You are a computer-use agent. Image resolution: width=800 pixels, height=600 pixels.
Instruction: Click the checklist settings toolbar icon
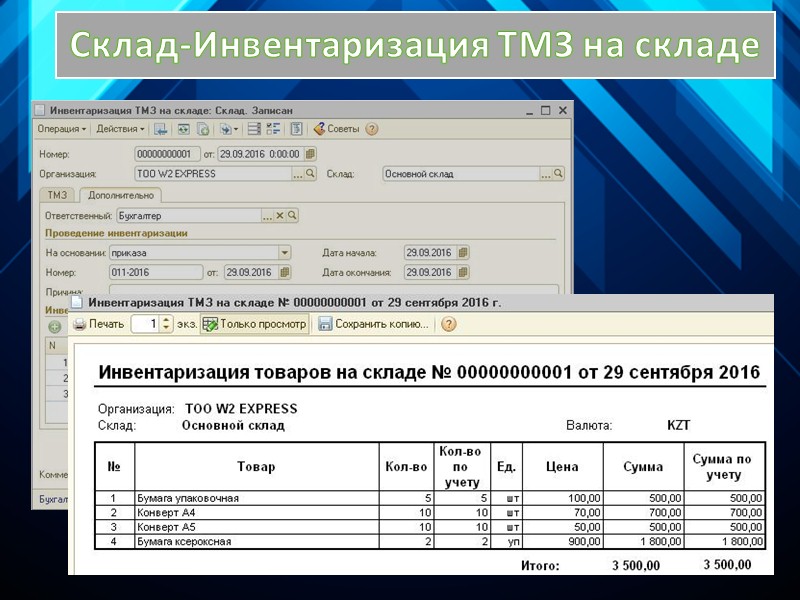click(273, 129)
